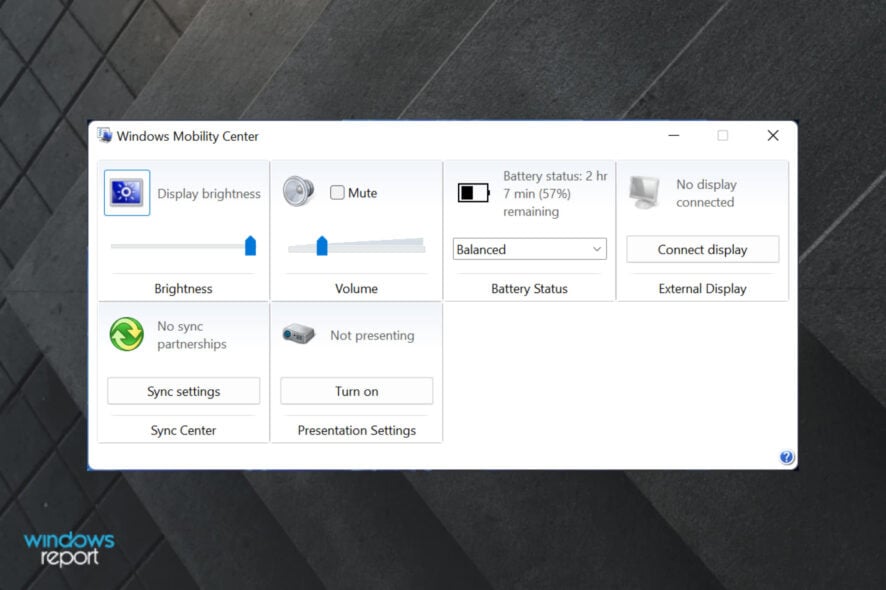Click the Battery Status section label
The height and width of the screenshot is (590, 886).
coord(529,288)
